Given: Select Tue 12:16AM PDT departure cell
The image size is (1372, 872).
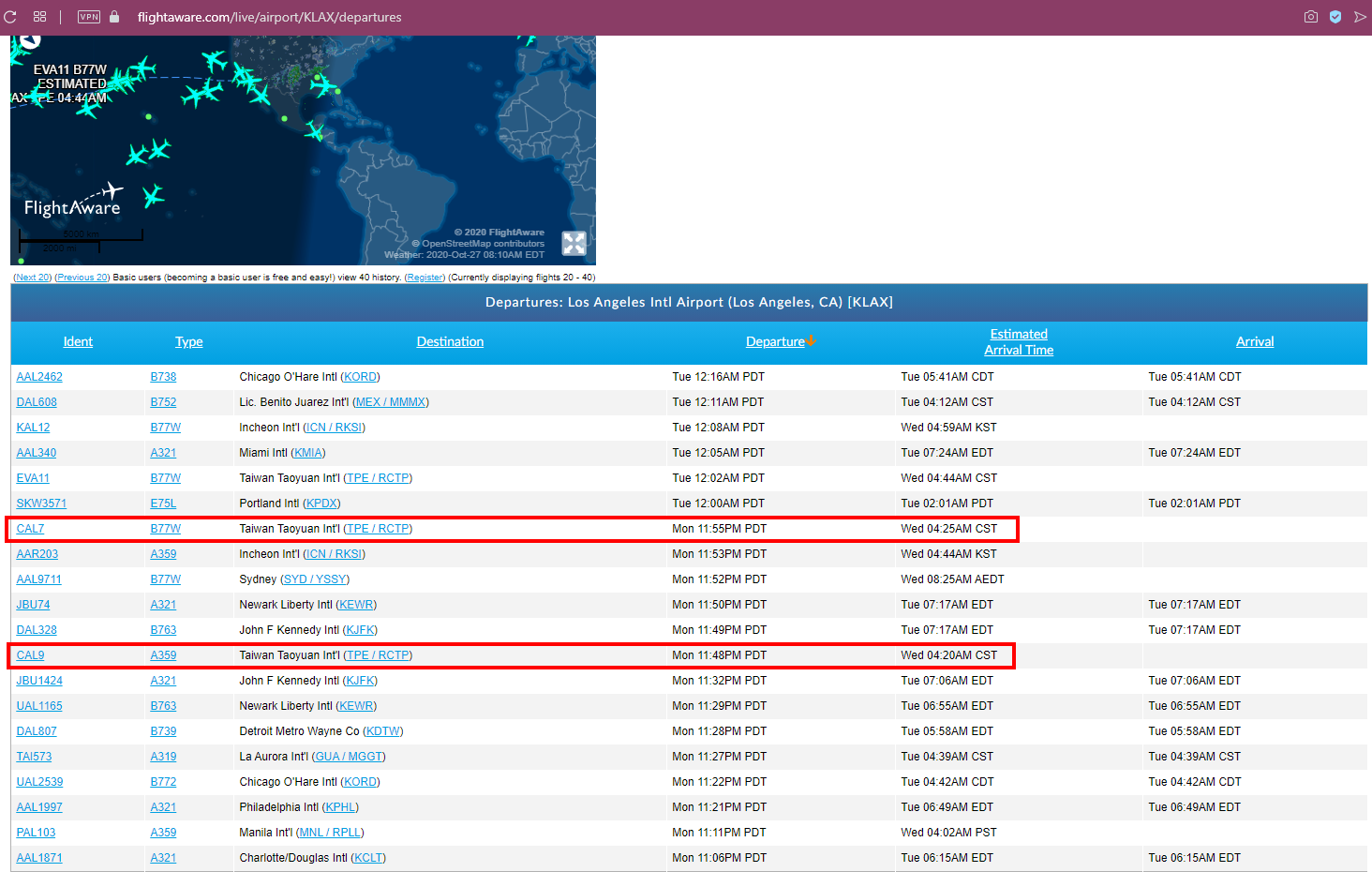Looking at the screenshot, I should click(x=718, y=377).
